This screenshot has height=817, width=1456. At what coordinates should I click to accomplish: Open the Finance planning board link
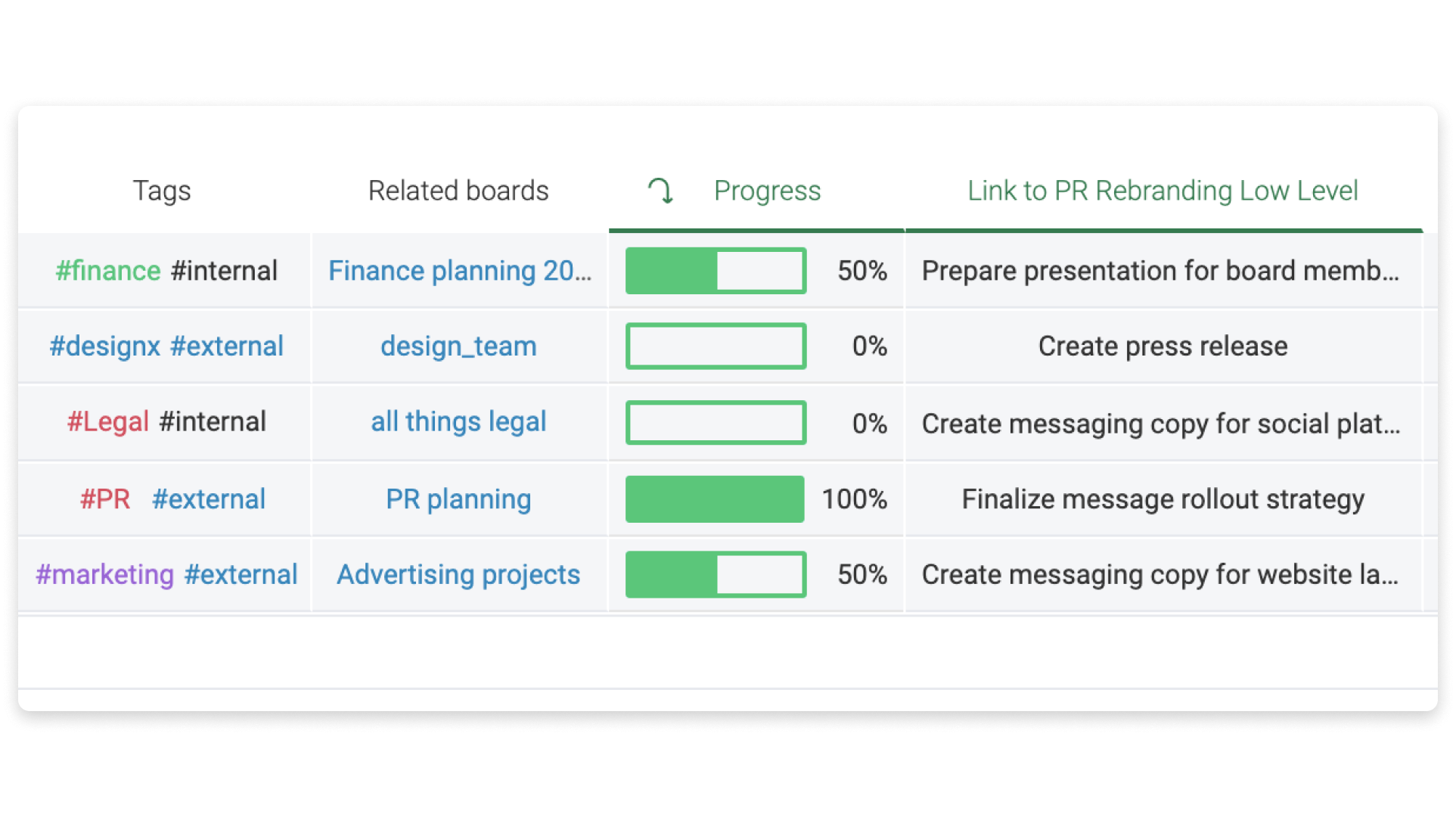click(460, 271)
